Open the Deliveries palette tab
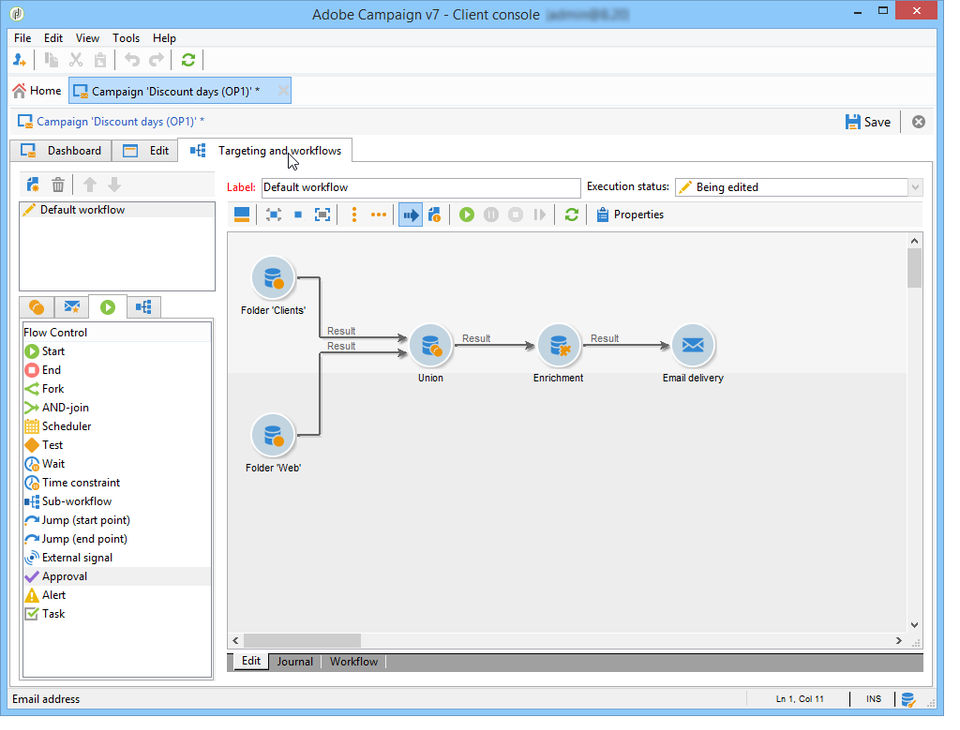The image size is (960, 730). pyautogui.click(x=72, y=307)
